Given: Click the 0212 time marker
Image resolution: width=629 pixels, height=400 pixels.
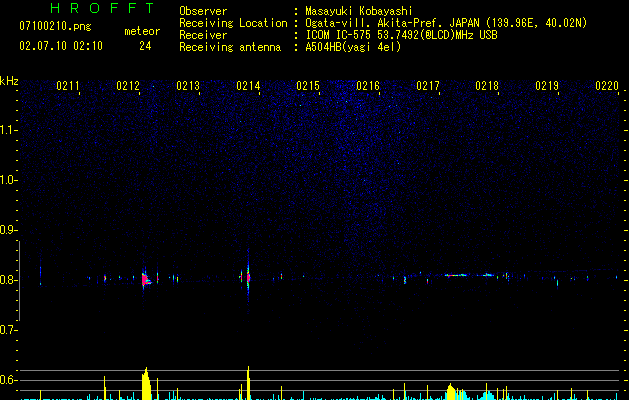Looking at the screenshot, I should pyautogui.click(x=128, y=85).
